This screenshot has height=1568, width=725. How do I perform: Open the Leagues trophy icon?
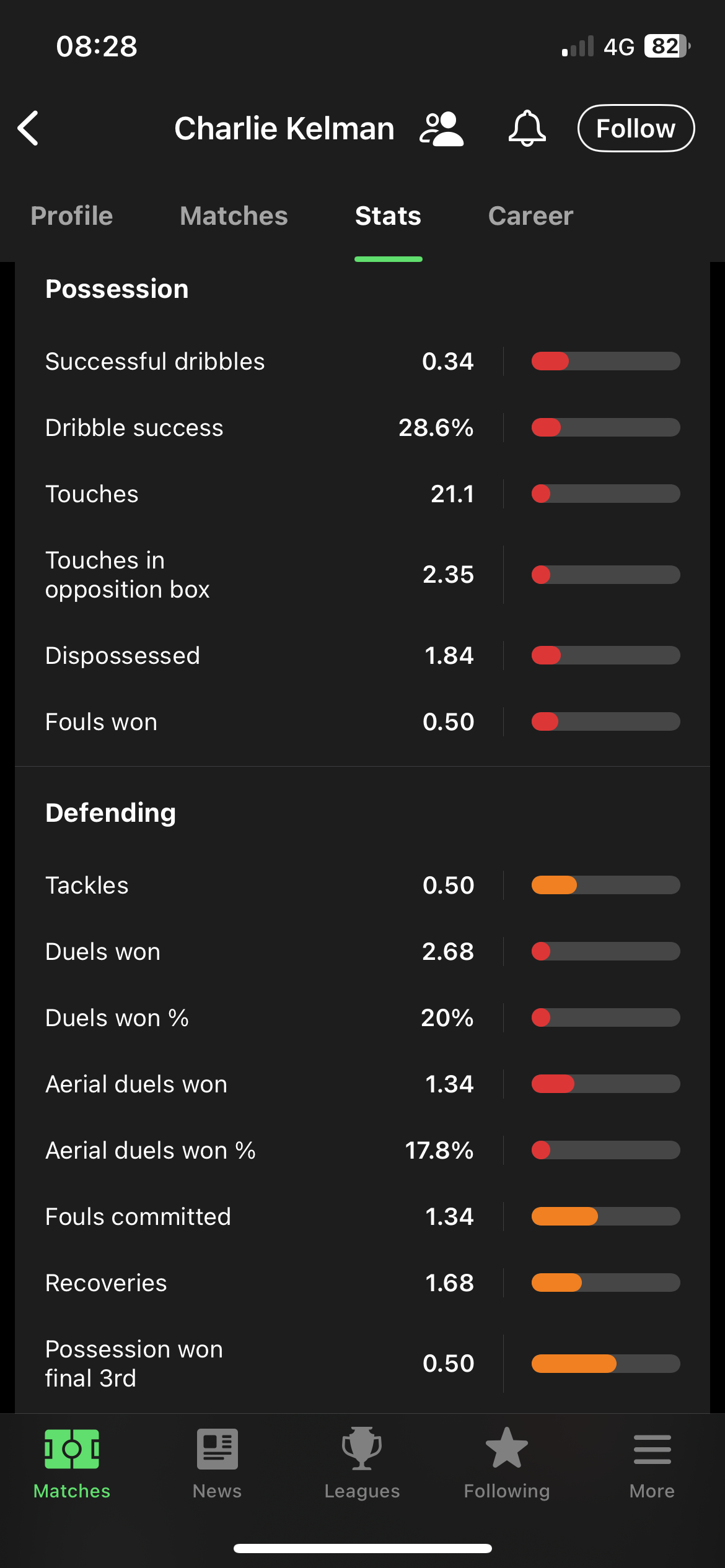[x=362, y=1449]
